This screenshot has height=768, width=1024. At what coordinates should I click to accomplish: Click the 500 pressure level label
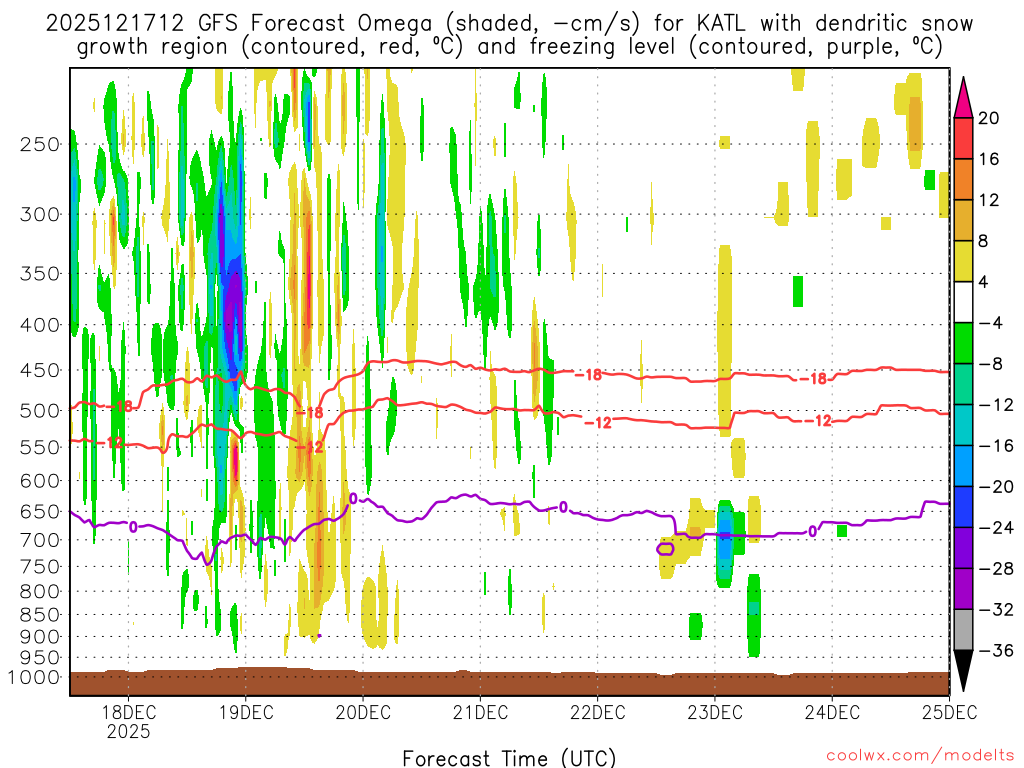point(40,411)
